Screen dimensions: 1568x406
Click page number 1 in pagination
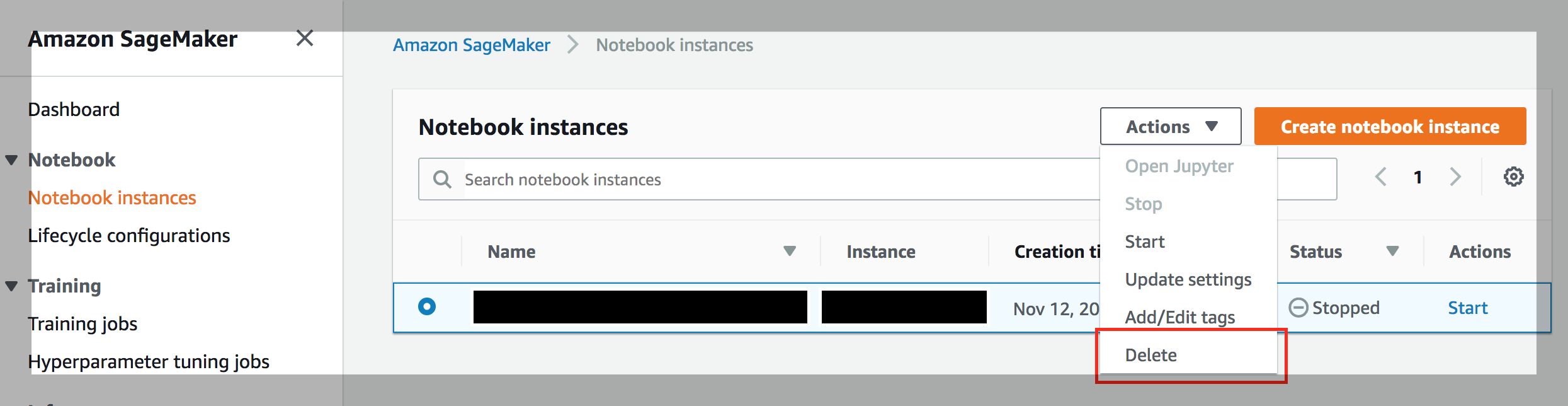pyautogui.click(x=1418, y=177)
